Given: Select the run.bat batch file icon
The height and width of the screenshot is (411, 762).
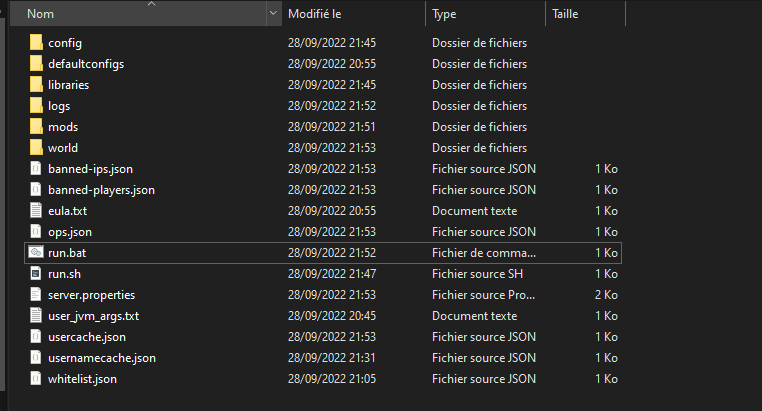Looking at the screenshot, I should pos(36,253).
